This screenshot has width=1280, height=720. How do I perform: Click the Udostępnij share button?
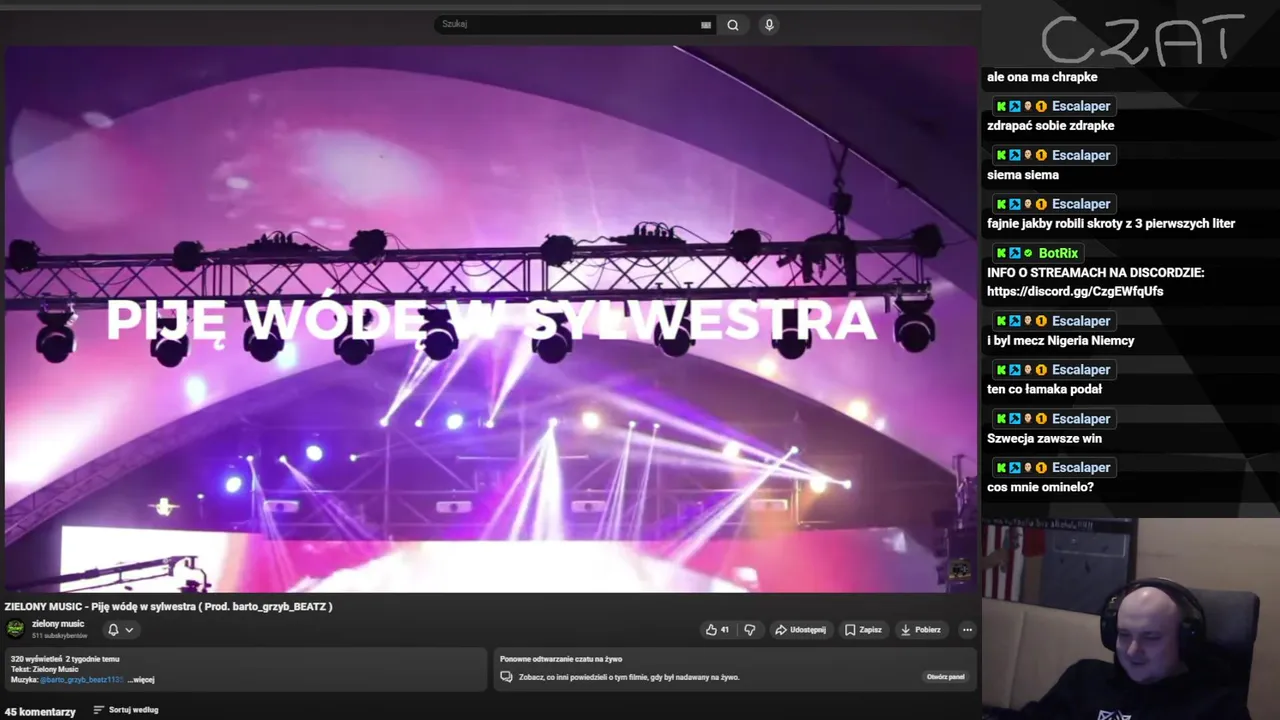coord(800,630)
